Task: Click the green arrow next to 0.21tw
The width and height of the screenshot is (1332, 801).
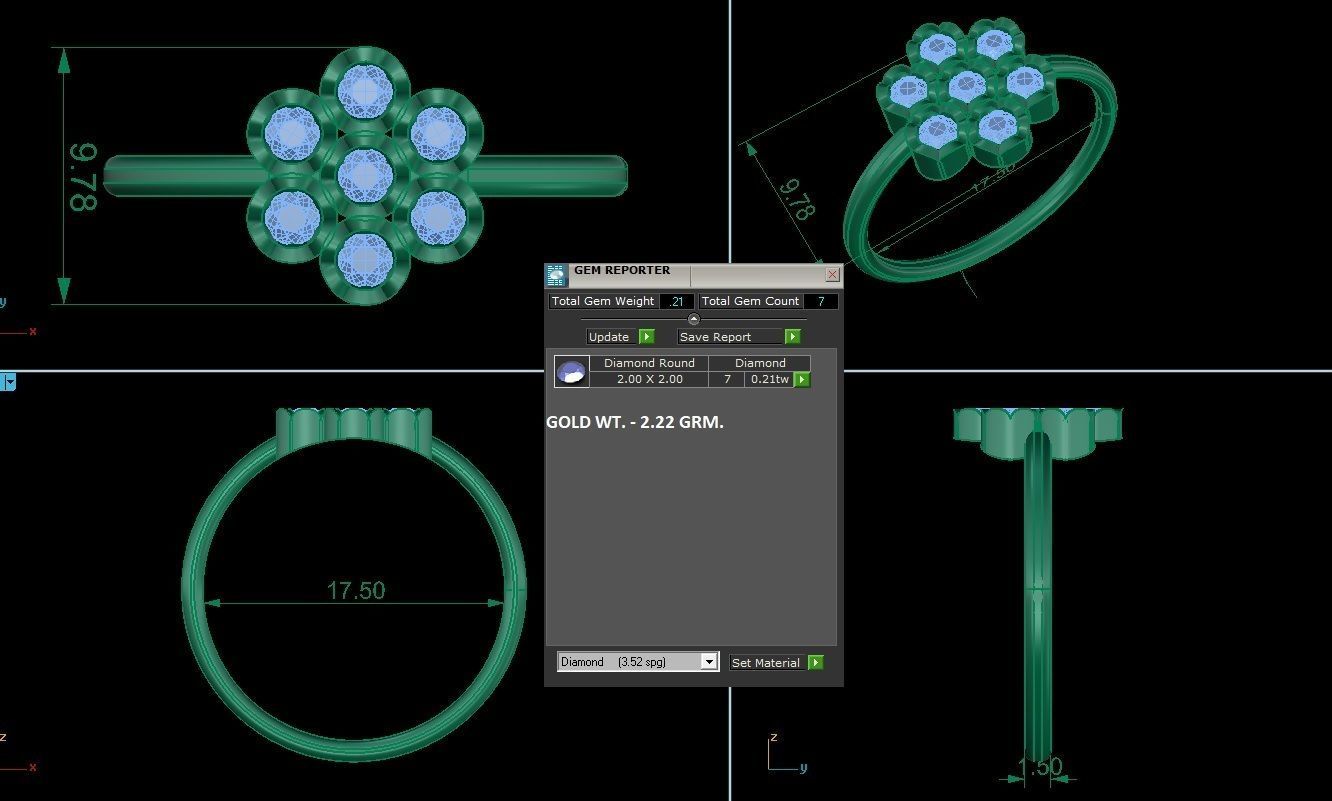Action: click(802, 380)
